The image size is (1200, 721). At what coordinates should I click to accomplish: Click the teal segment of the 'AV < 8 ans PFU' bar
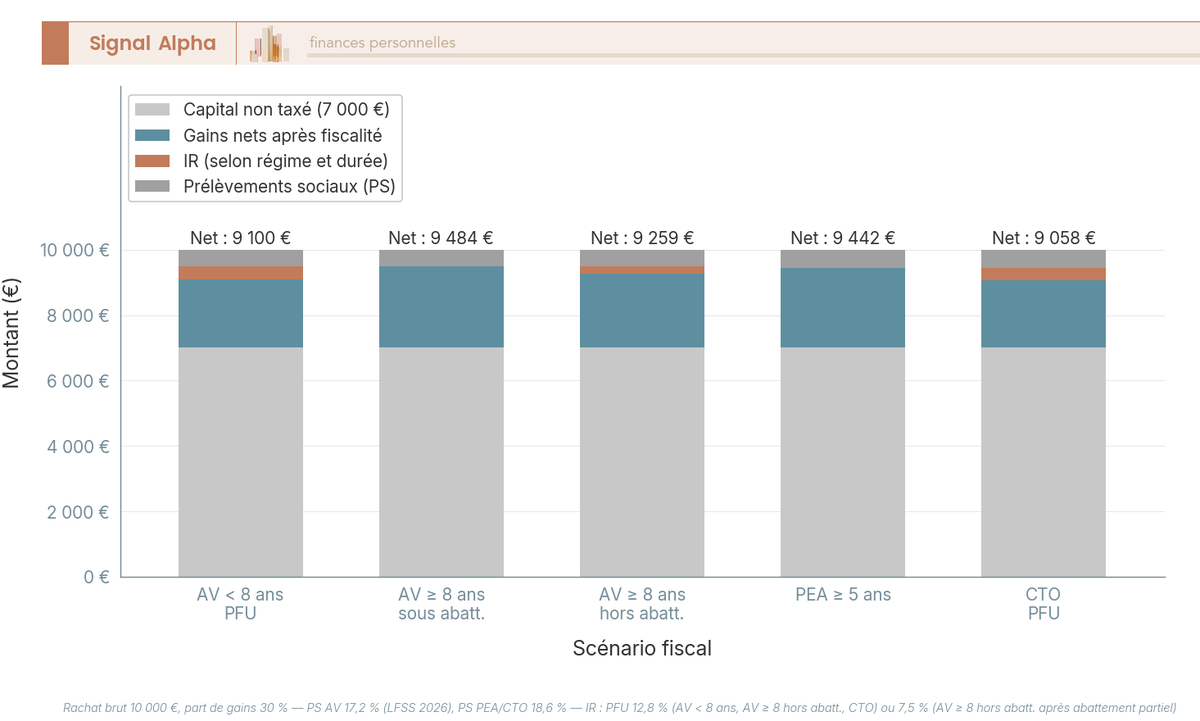[x=241, y=311]
